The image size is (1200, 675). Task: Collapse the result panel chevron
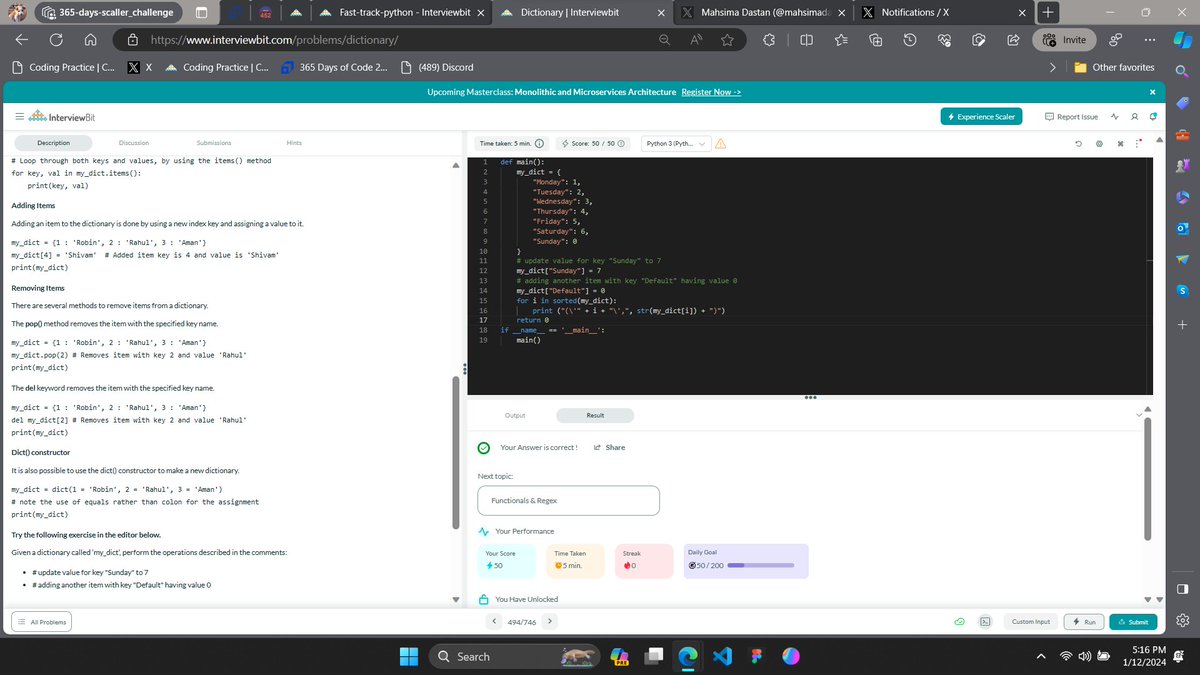pyautogui.click(x=1138, y=414)
